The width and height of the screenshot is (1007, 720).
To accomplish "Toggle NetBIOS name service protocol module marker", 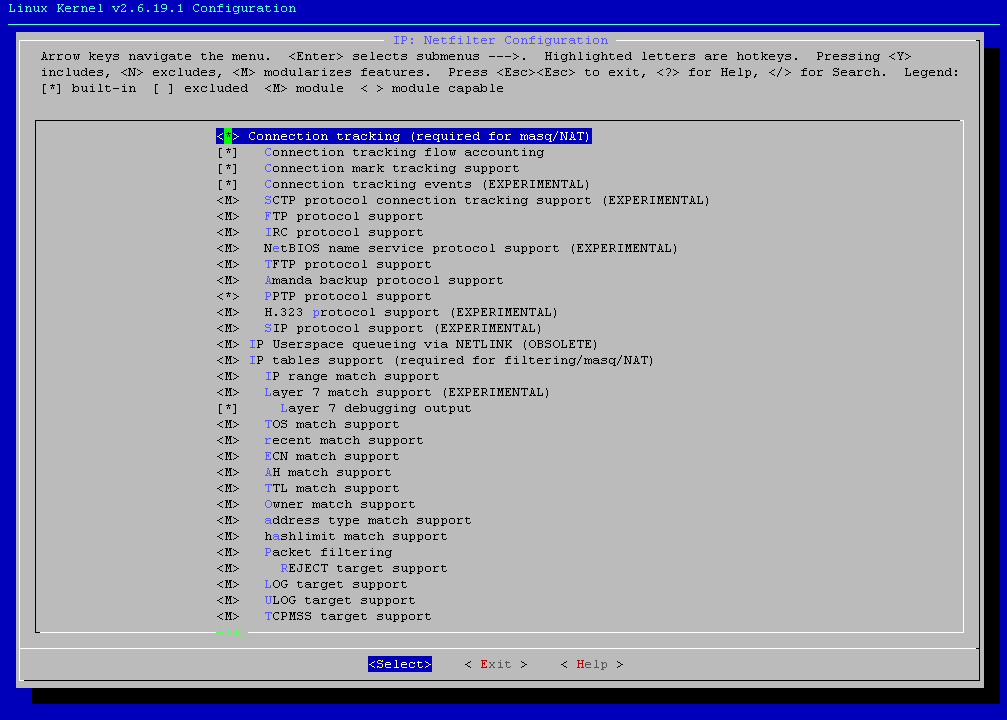I will tap(227, 249).
